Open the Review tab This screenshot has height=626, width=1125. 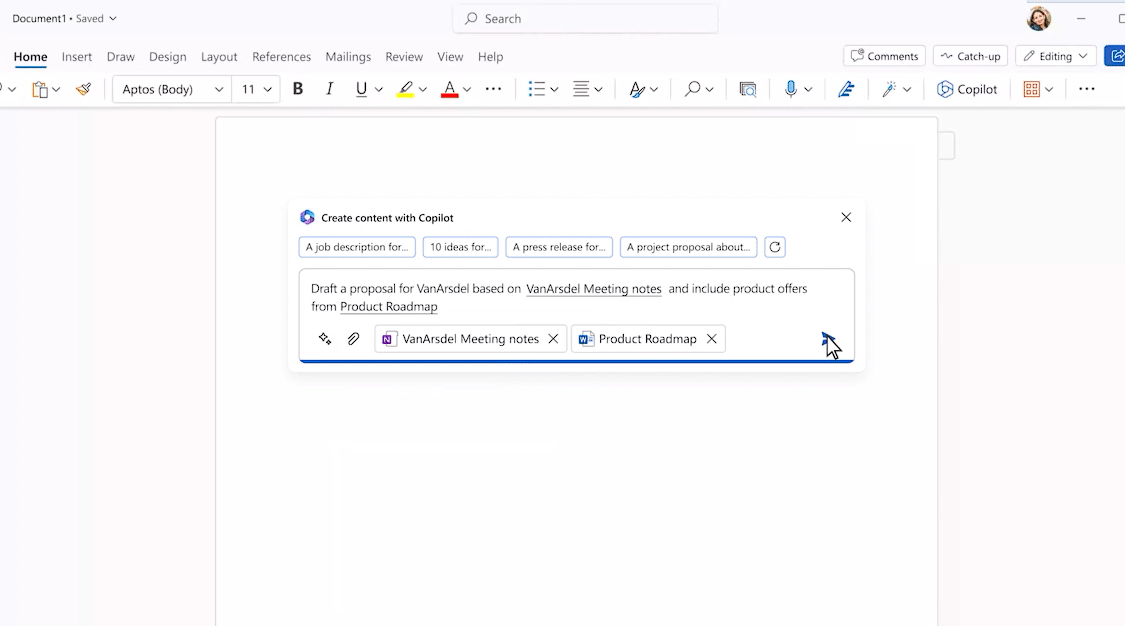[404, 57]
